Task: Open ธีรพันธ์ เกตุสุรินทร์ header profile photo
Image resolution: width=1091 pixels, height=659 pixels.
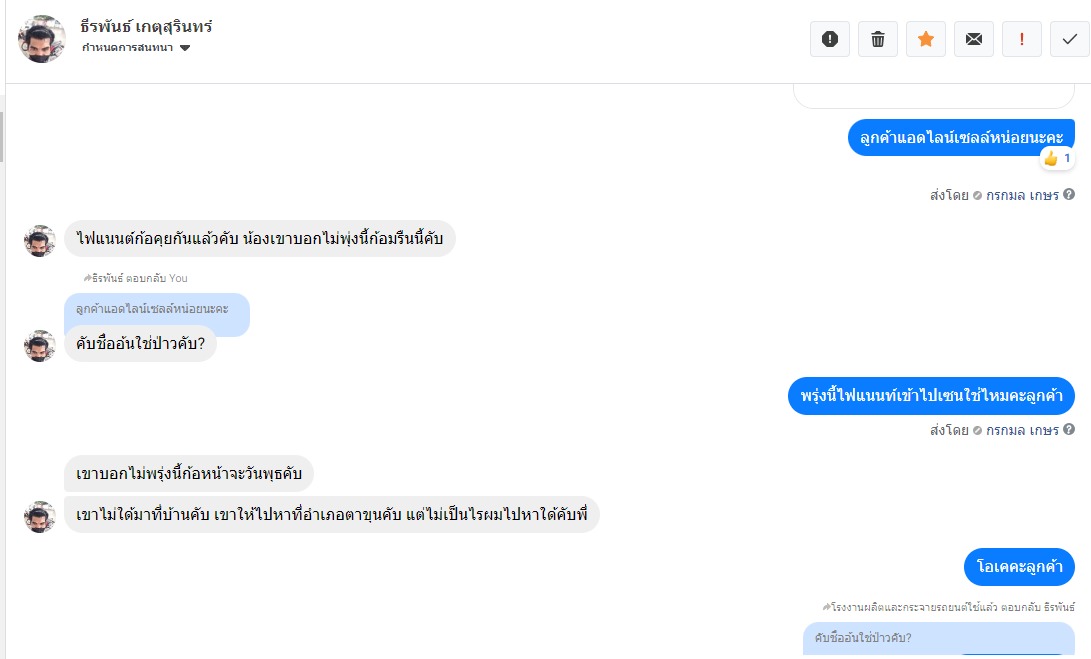Action: coord(42,39)
